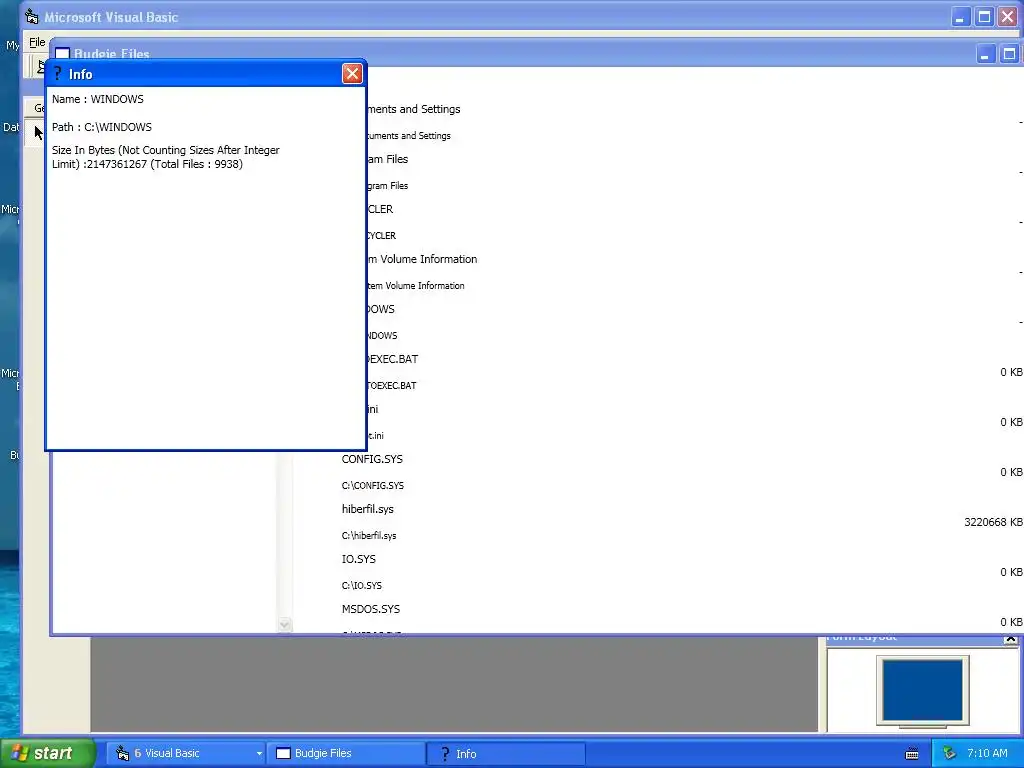Image resolution: width=1024 pixels, height=768 pixels.
Task: Click the 3220668 KB size value
Action: click(993, 522)
